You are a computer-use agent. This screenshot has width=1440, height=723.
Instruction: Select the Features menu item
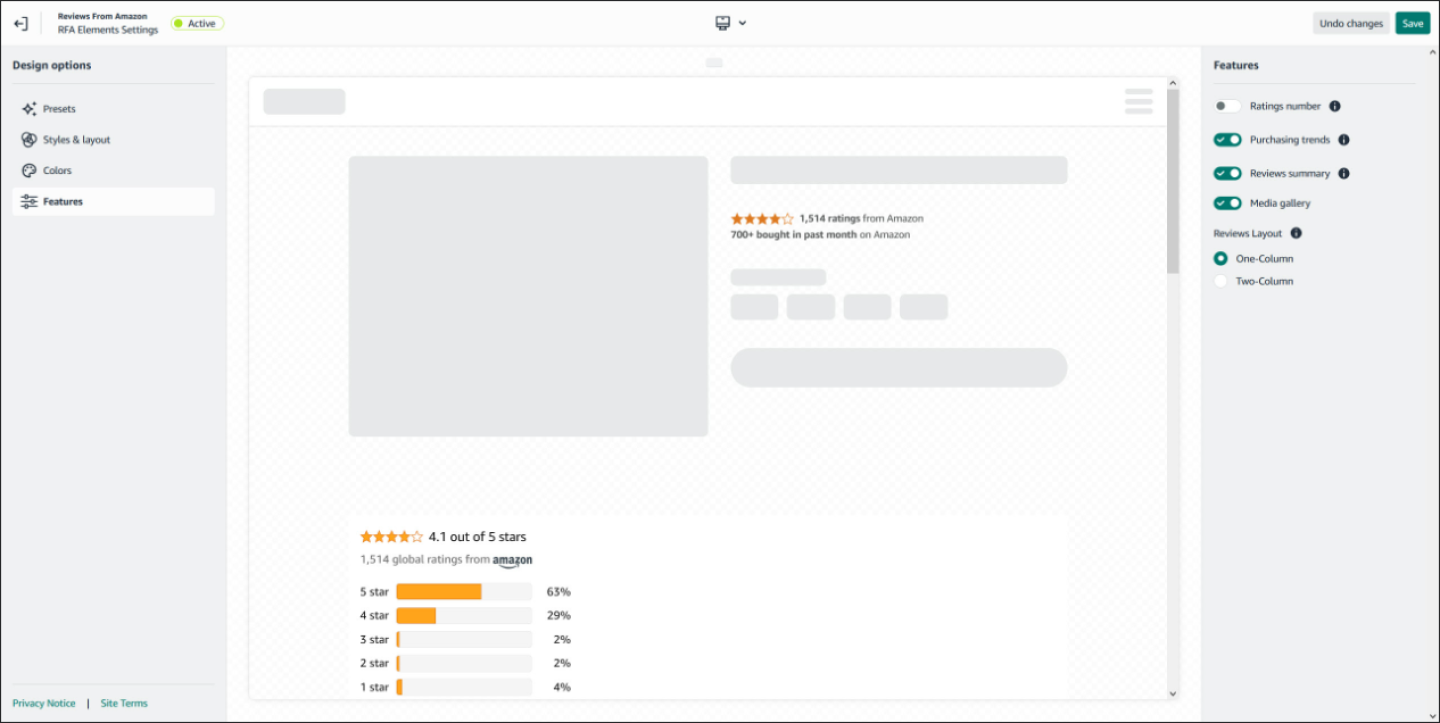click(x=62, y=201)
